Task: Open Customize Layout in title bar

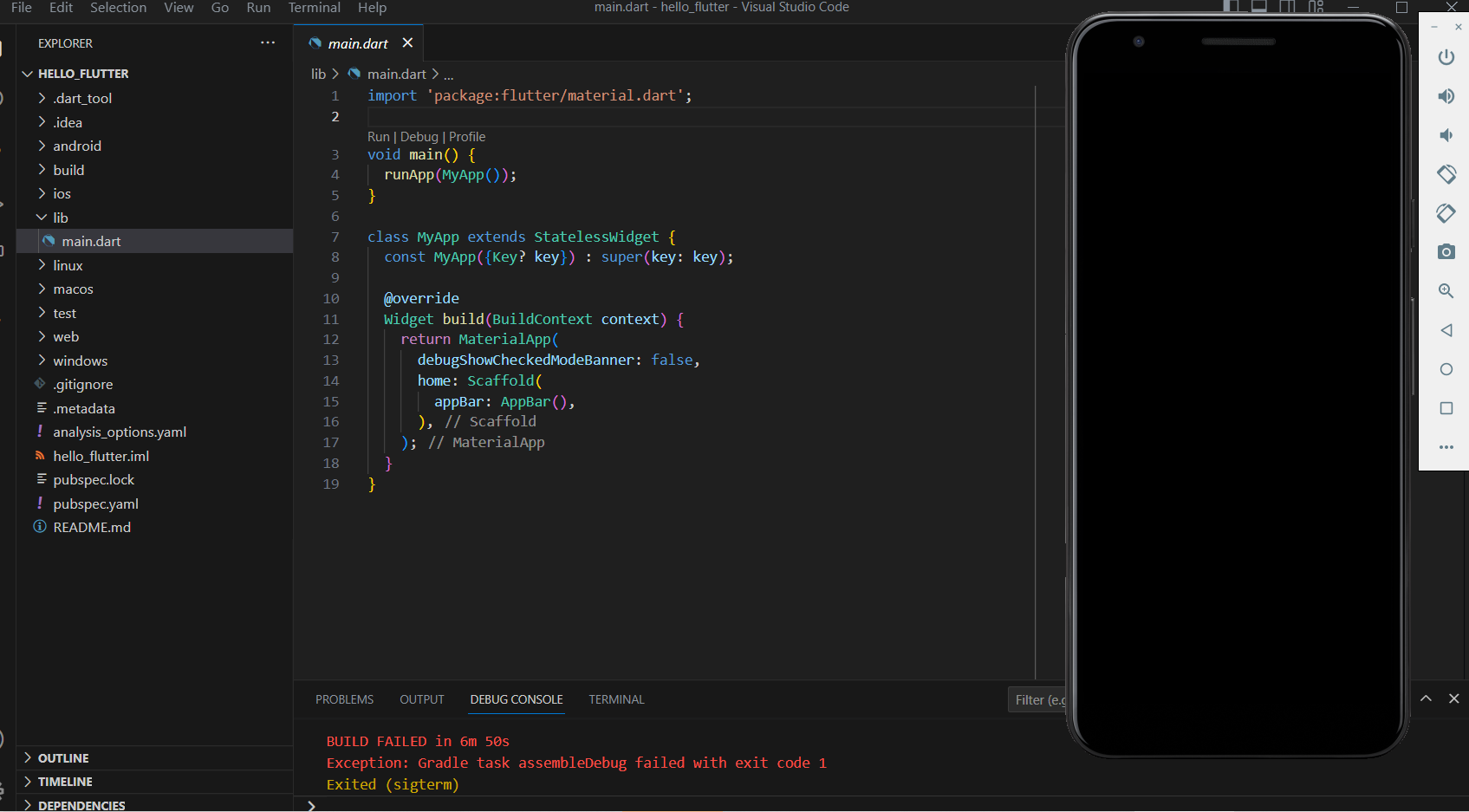Action: click(1316, 7)
